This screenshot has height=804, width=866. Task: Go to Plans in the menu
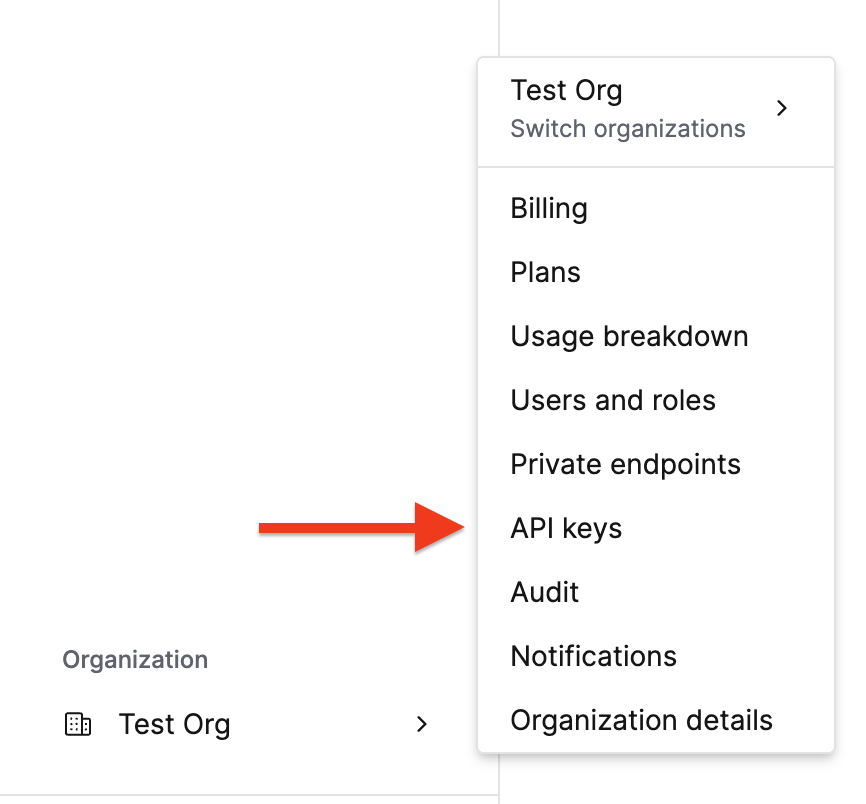(545, 273)
